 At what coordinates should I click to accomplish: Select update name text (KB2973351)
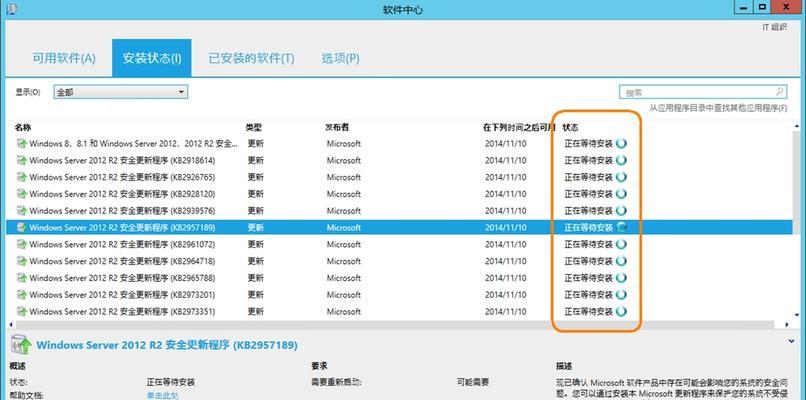tap(122, 312)
